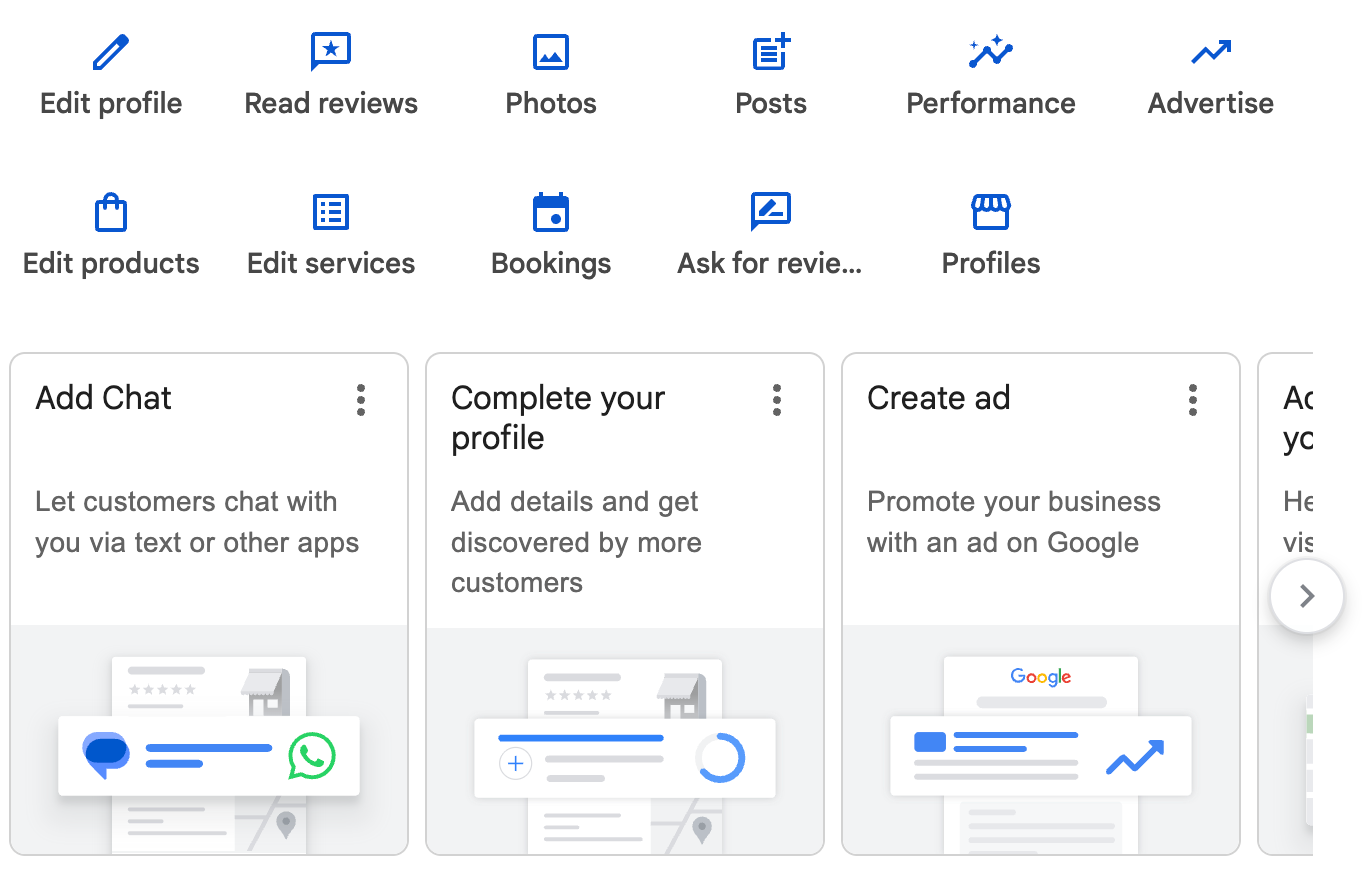The width and height of the screenshot is (1368, 884).
Task: Click the Create ad card title
Action: (939, 398)
